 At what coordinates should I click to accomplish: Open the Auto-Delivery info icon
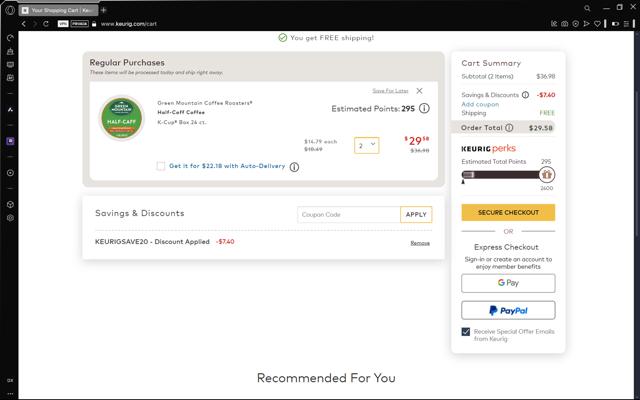click(x=294, y=167)
